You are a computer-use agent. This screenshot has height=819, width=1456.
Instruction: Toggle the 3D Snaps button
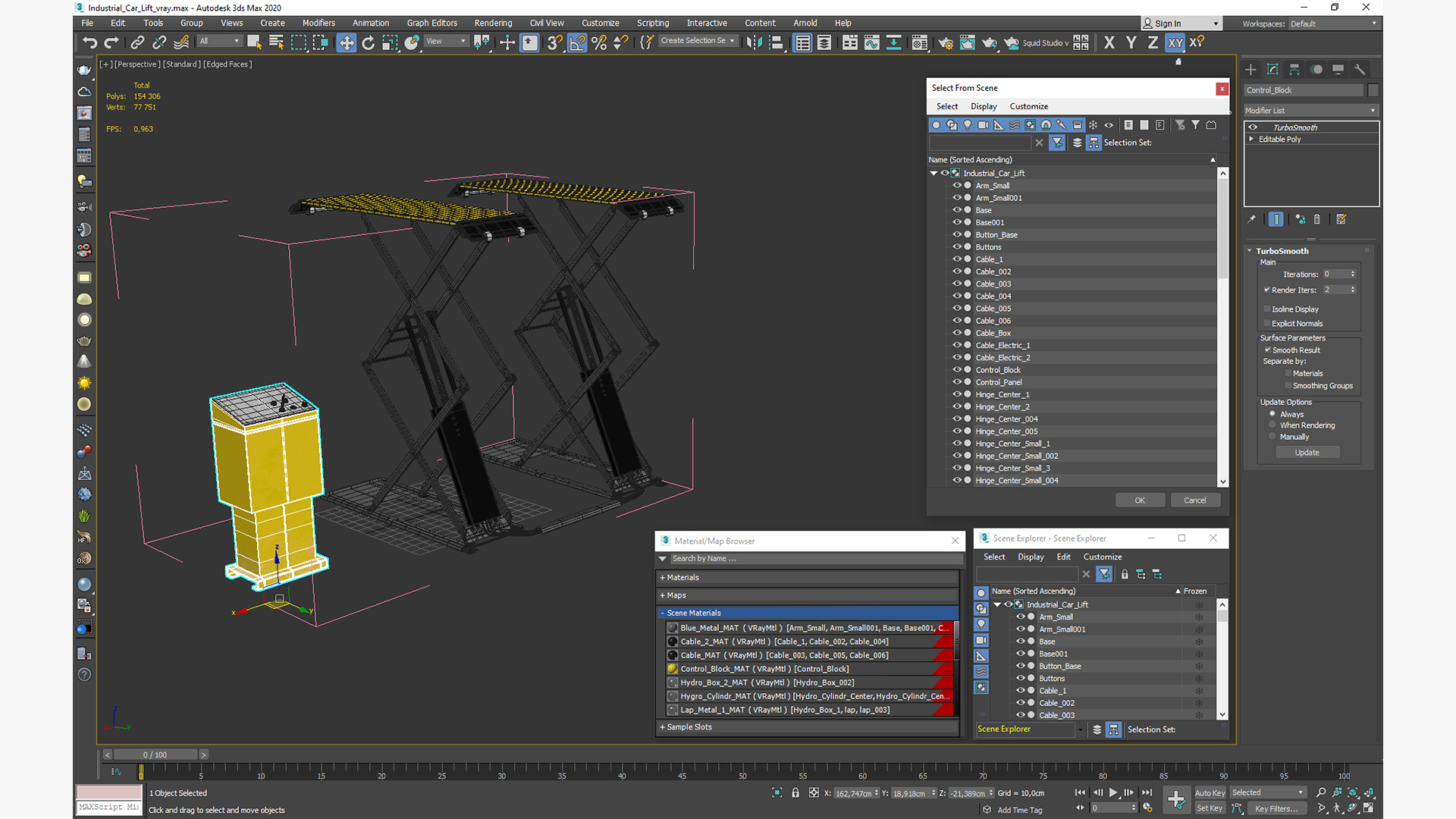click(555, 42)
